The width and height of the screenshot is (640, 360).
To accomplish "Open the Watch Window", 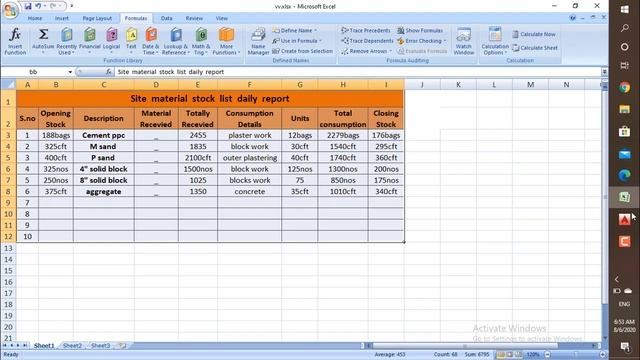I will pos(464,41).
